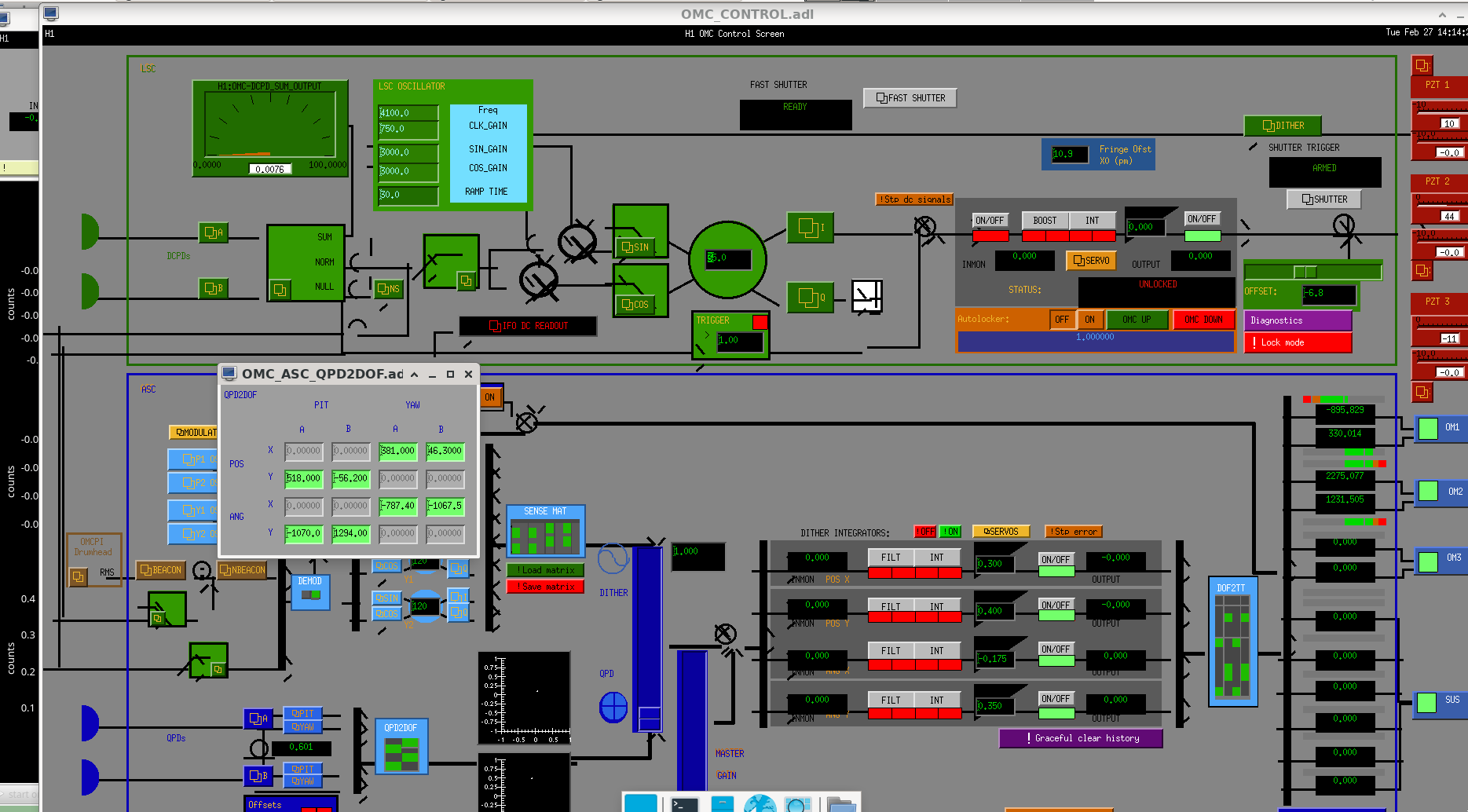The height and width of the screenshot is (812, 1468).
Task: Click the TRIGGER threshold field 1.00
Action: [739, 341]
